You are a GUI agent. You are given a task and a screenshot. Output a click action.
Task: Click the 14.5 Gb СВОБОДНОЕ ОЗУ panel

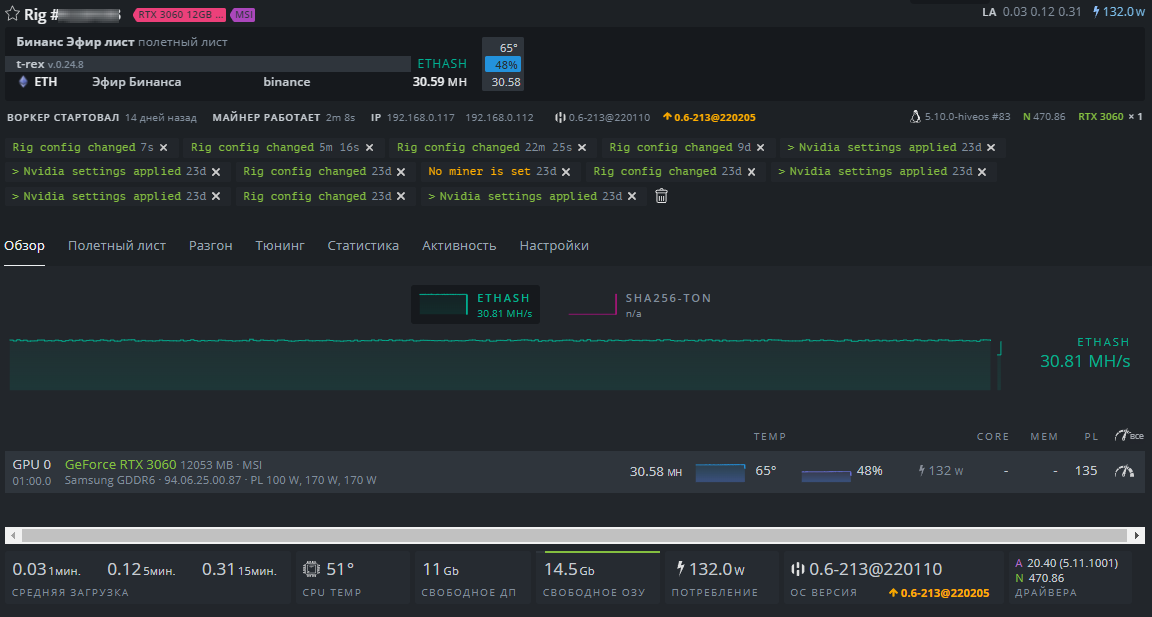597,577
